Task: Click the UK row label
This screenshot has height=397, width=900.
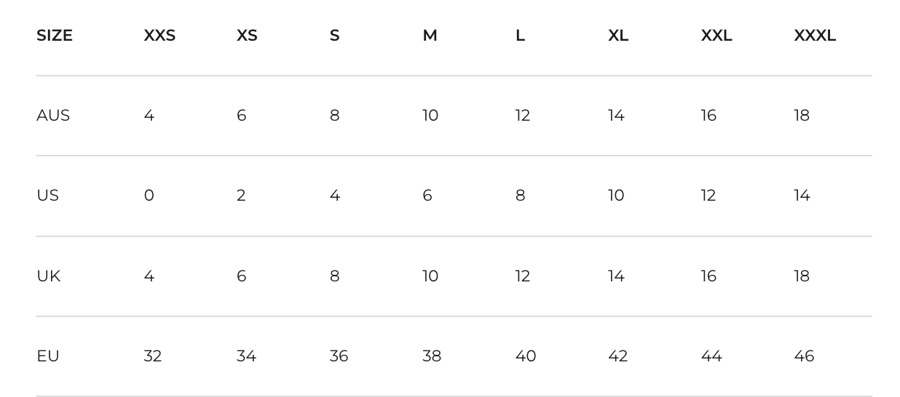Action: tap(48, 276)
